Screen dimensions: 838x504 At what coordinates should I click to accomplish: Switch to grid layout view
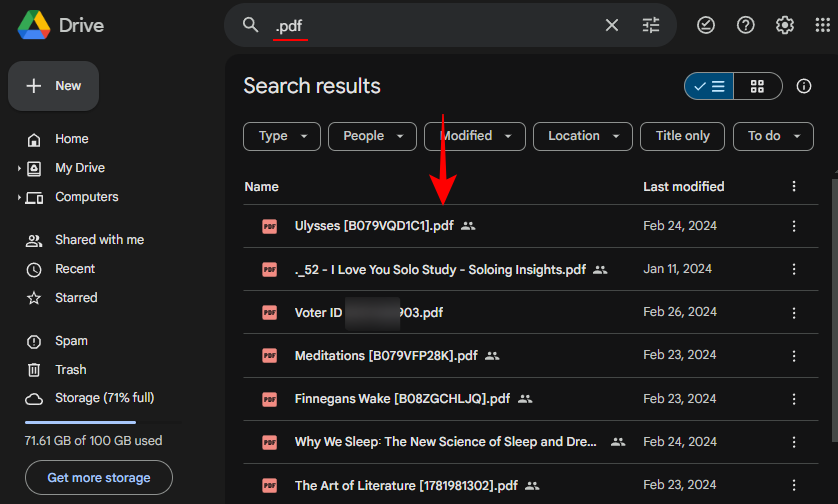coord(757,86)
